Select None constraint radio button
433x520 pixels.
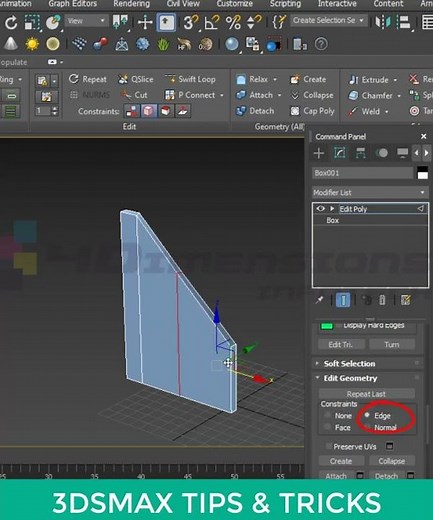(327, 415)
